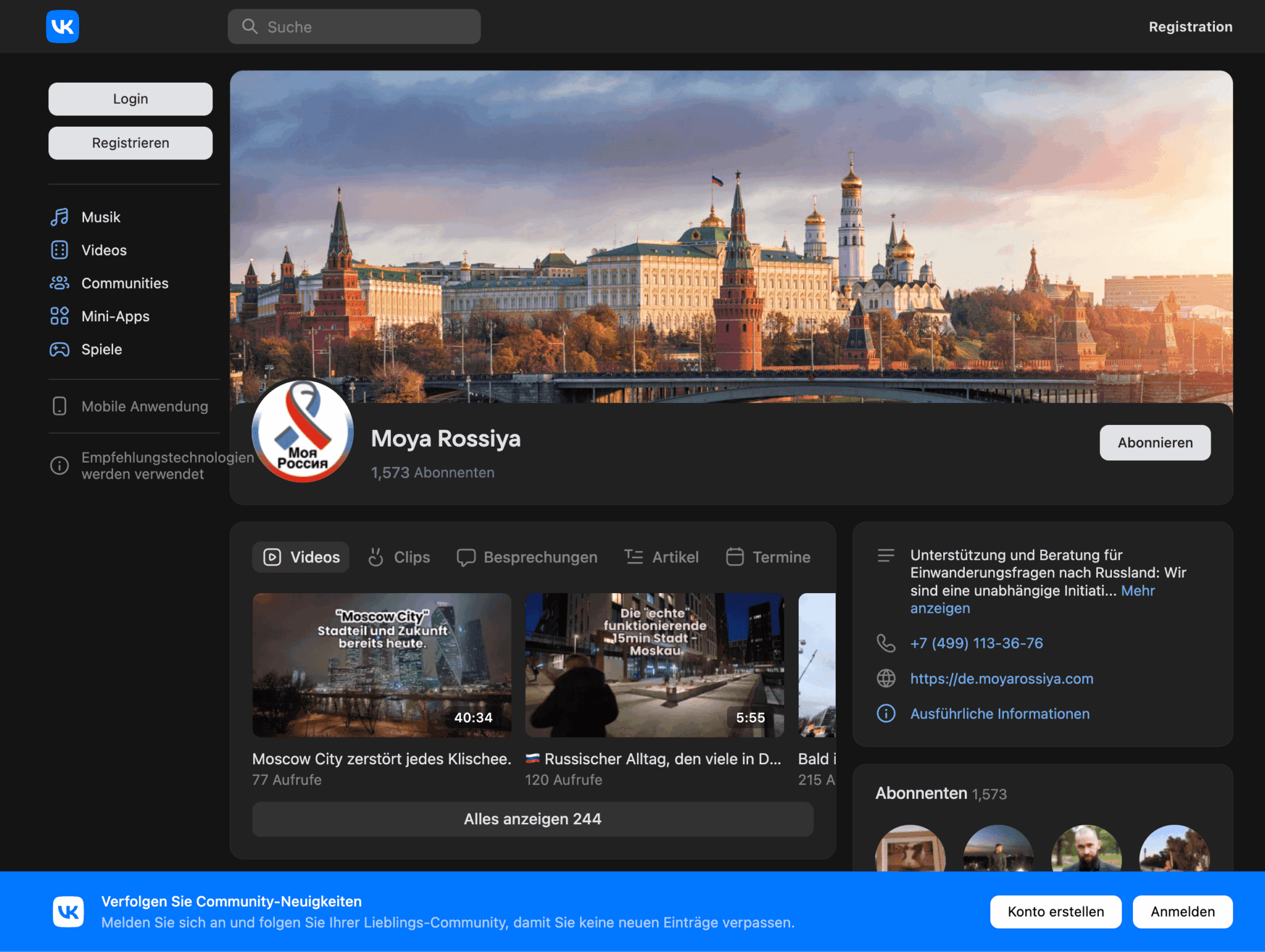Click Mobile Anwendung phone icon

point(59,406)
